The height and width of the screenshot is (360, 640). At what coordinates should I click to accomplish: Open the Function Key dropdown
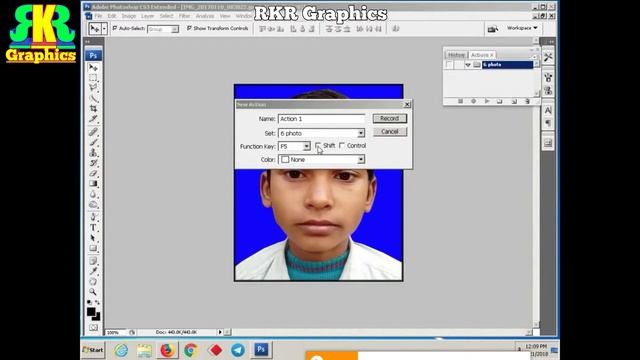[x=294, y=146]
